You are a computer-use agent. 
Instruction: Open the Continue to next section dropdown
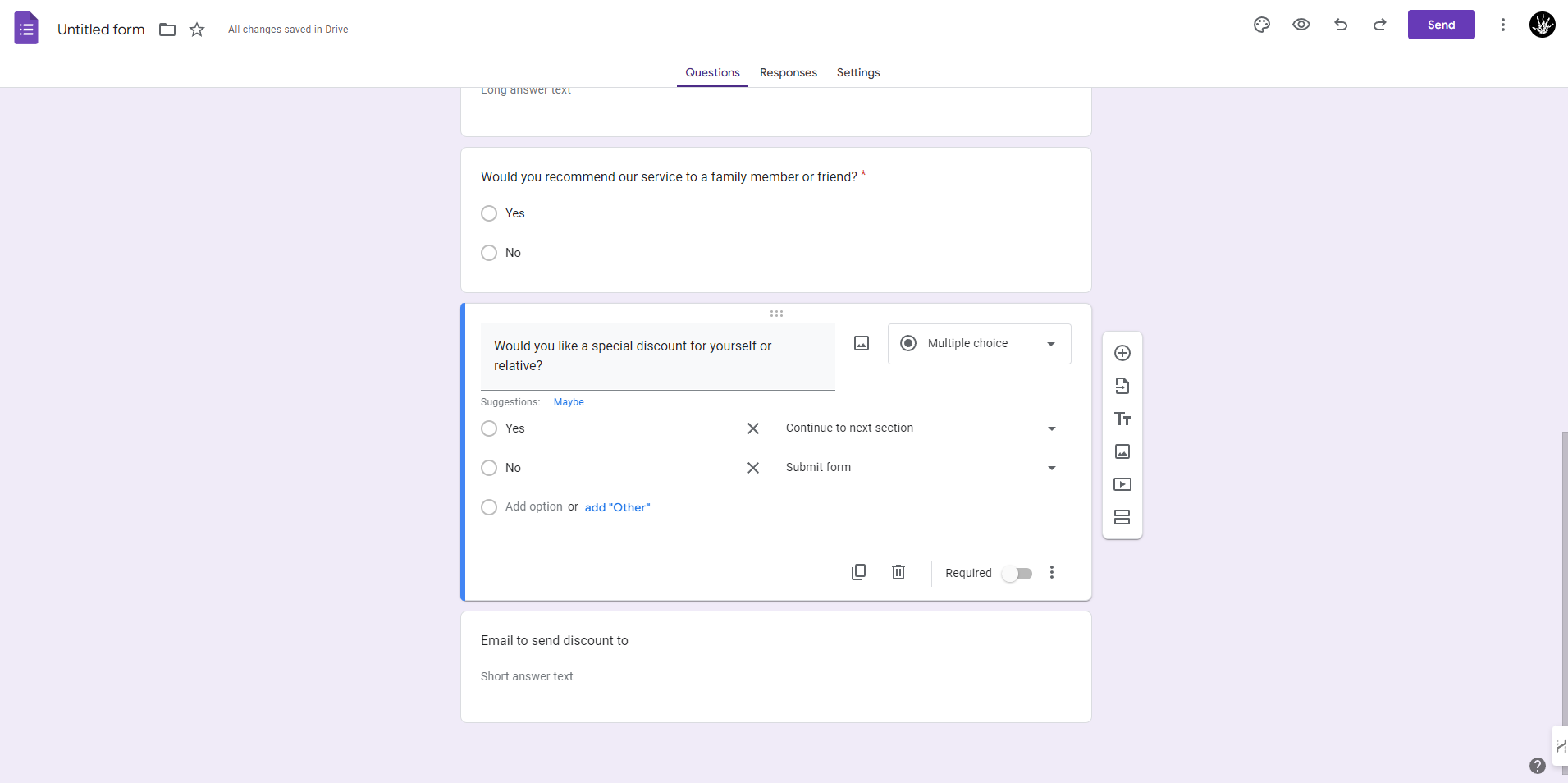click(x=921, y=428)
